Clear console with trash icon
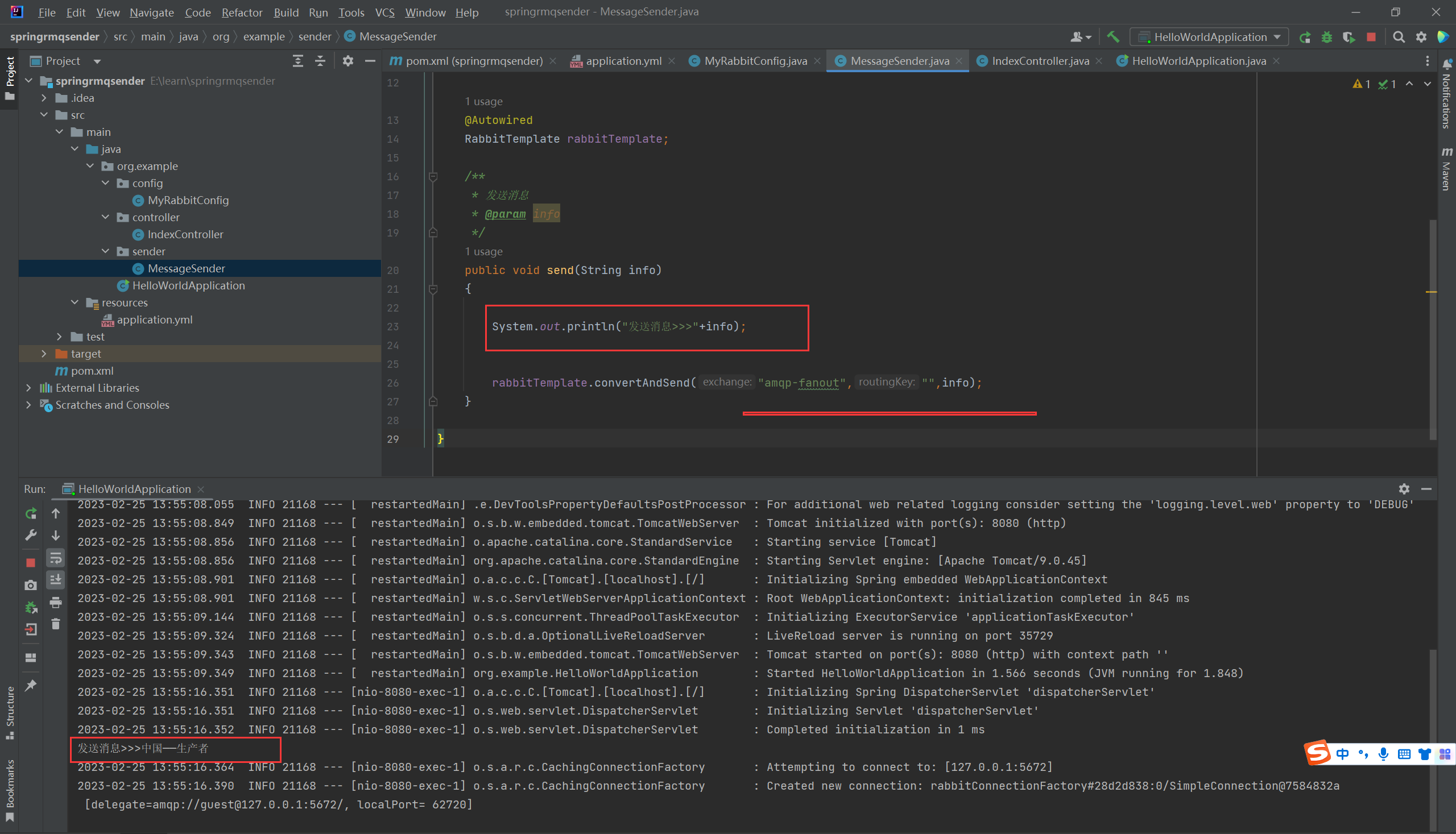 coord(56,624)
